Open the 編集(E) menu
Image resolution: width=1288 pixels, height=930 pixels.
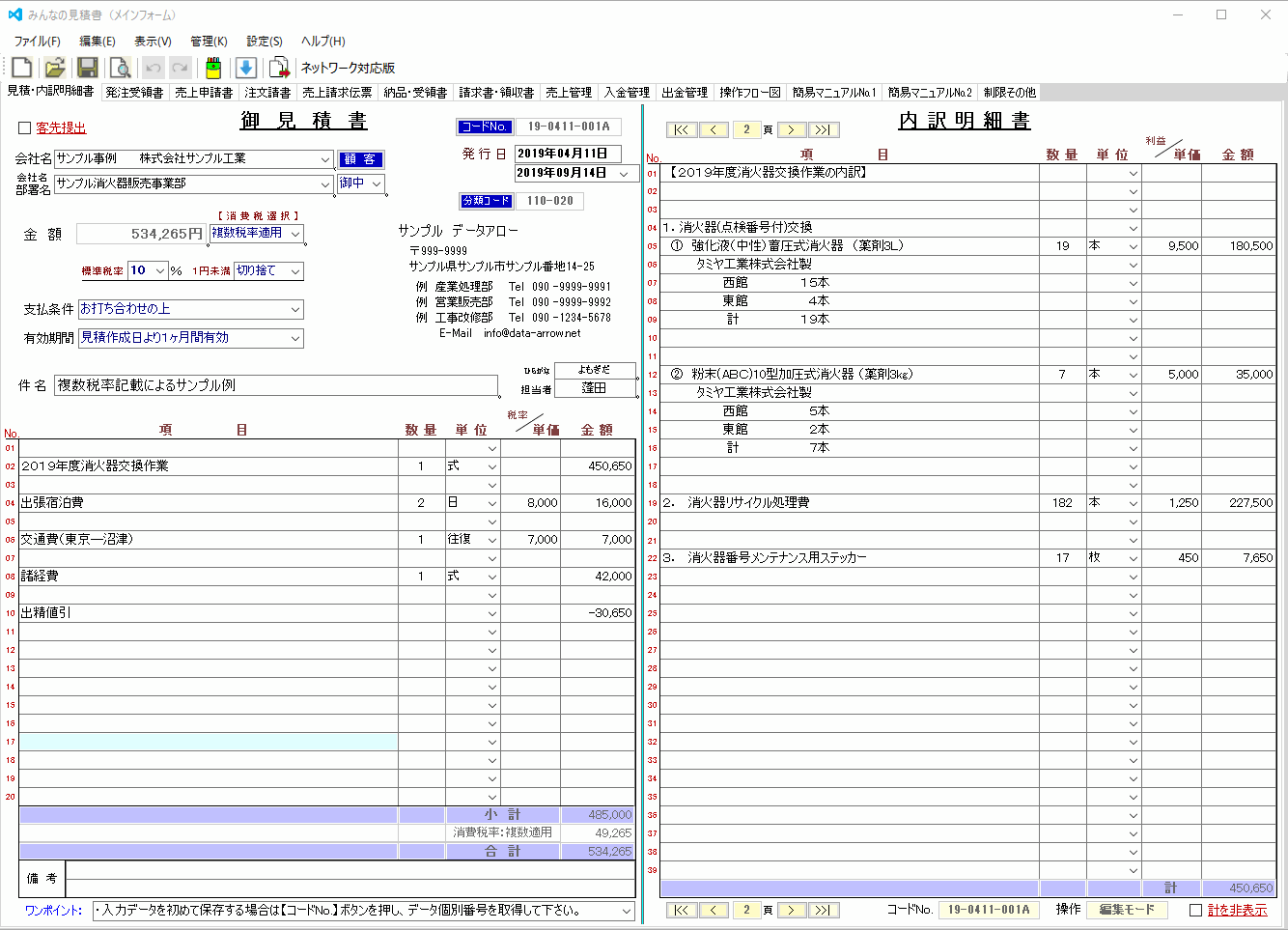pos(97,42)
